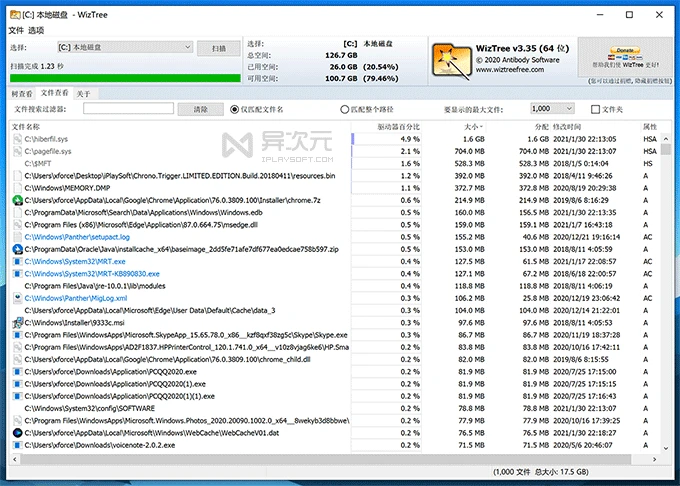Image resolution: width=680 pixels, height=486 pixels.
Task: Open the C: drive selection dropdown
Action: pyautogui.click(x=125, y=47)
